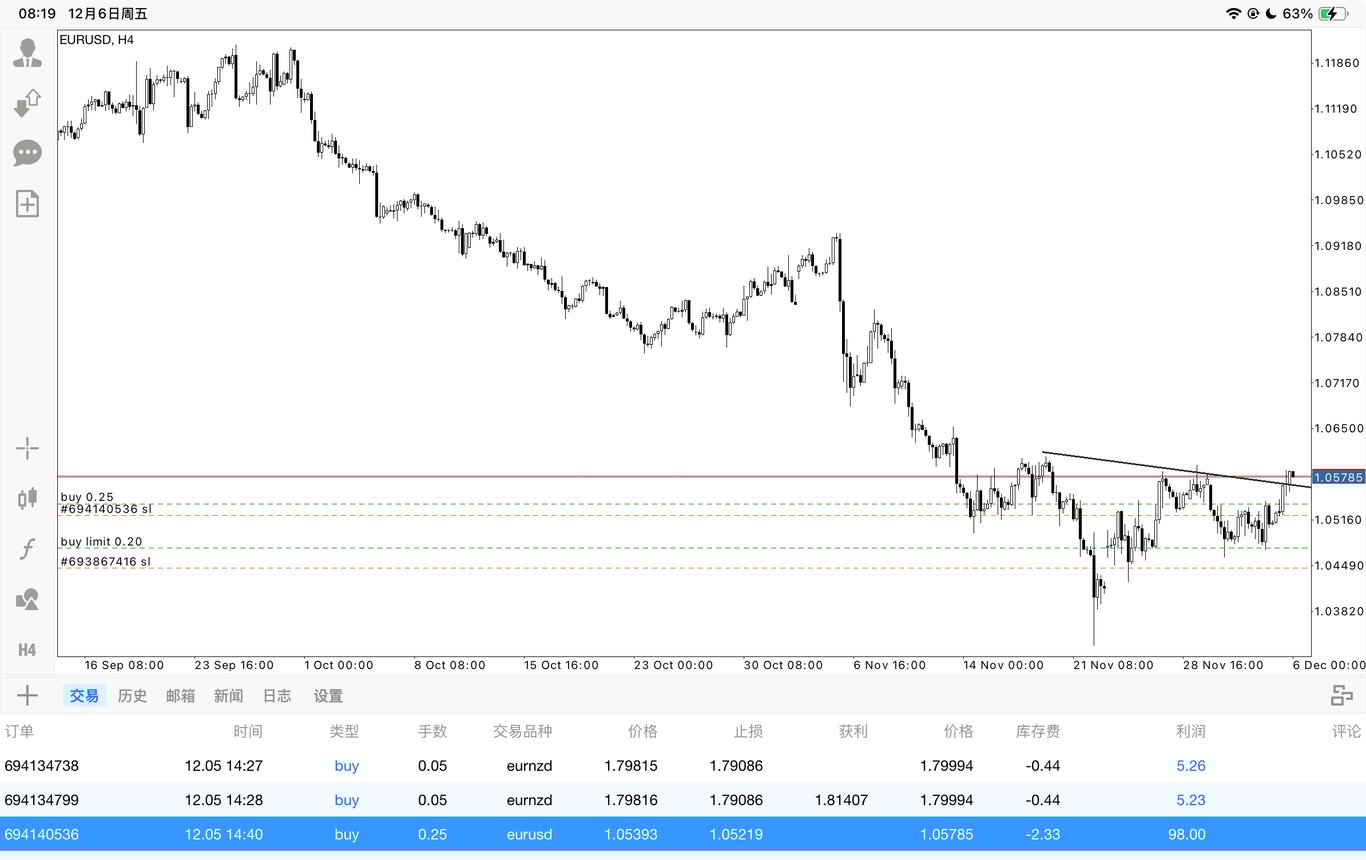
Task: Check the Wi-Fi status icon
Action: [x=1233, y=14]
